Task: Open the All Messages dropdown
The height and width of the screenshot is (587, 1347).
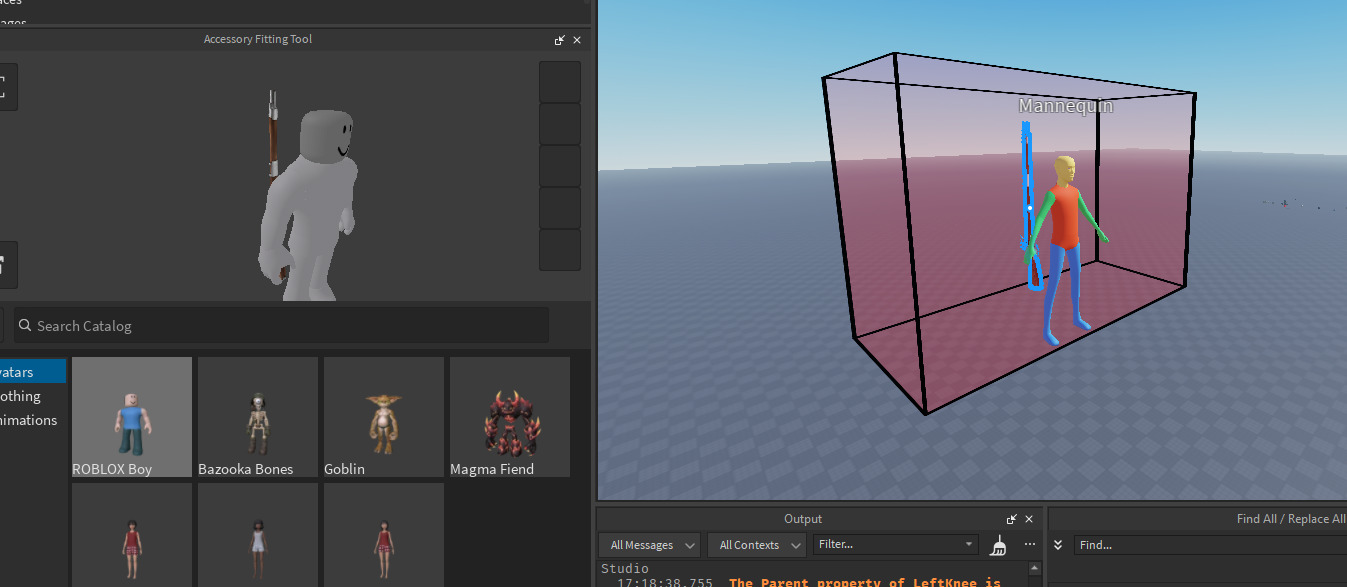Action: click(649, 544)
